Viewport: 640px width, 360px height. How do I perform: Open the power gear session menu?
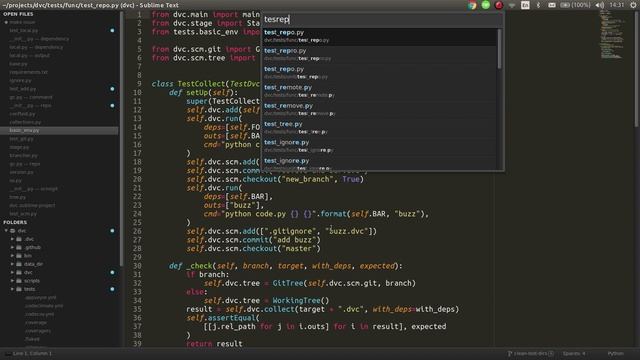633,5
